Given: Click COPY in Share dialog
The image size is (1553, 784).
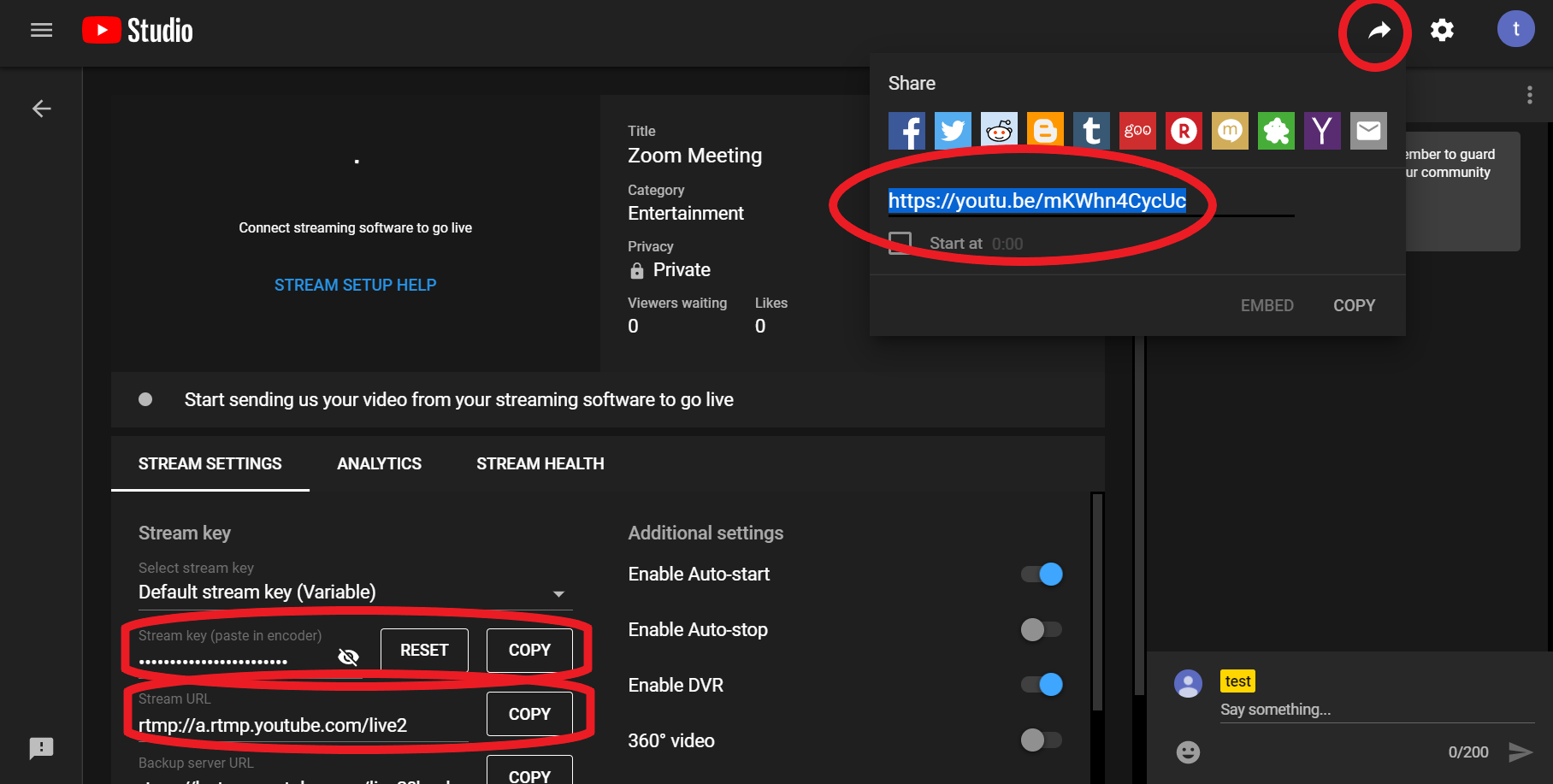Looking at the screenshot, I should [x=1354, y=305].
